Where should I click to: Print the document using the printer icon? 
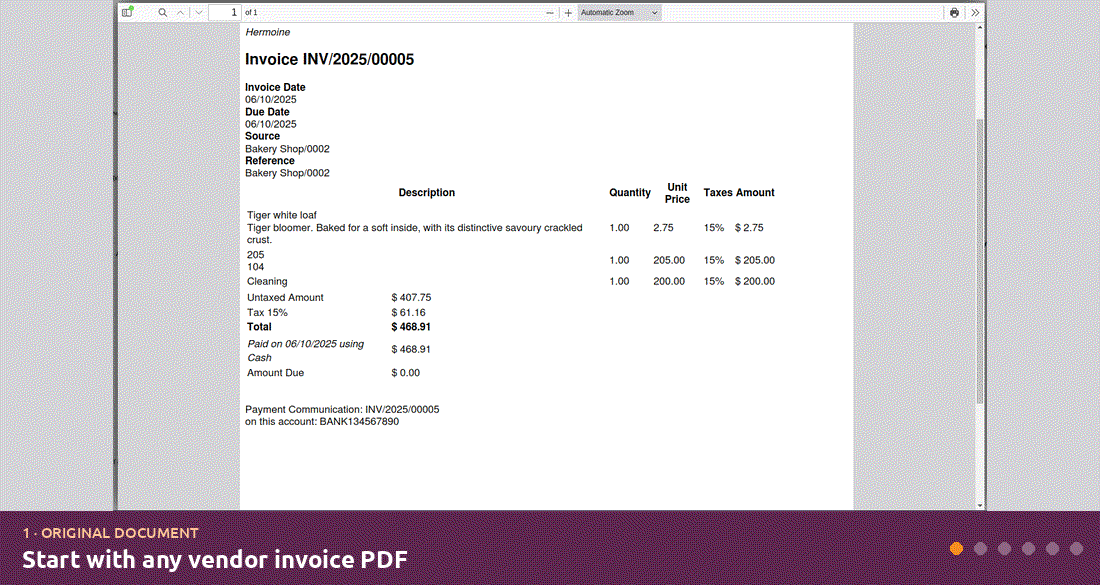click(954, 13)
